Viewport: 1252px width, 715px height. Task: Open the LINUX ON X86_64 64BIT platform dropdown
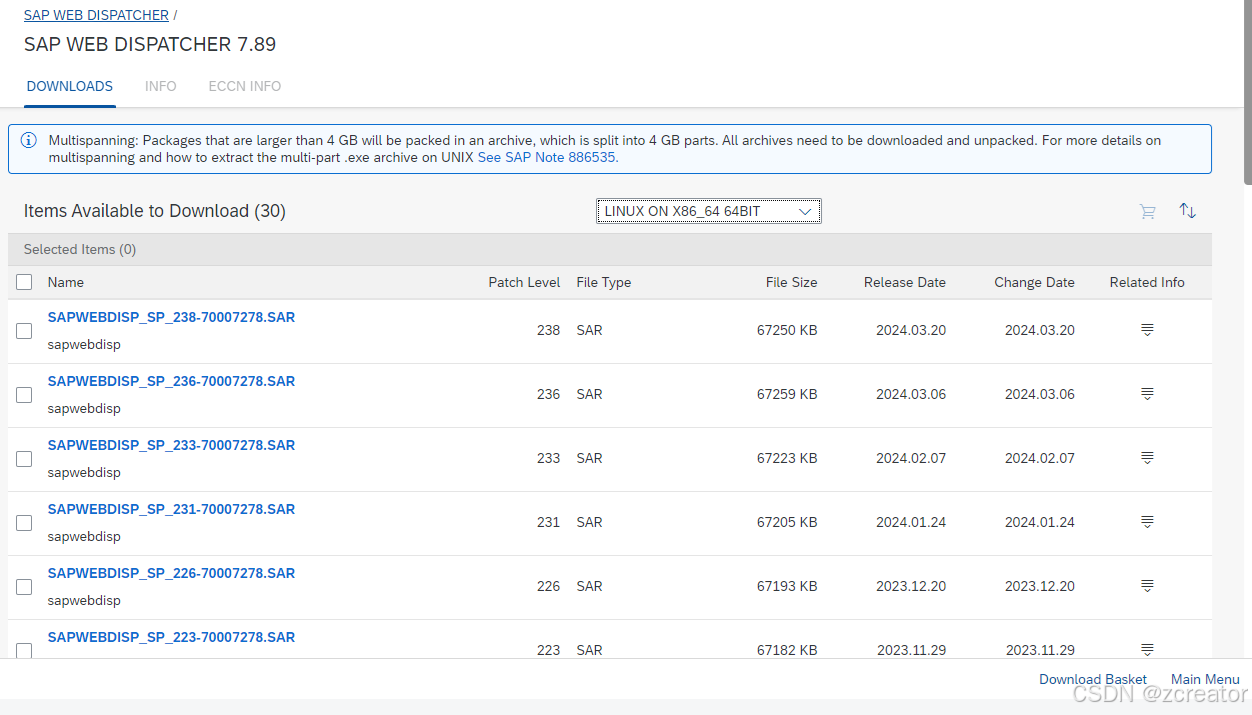(x=709, y=211)
